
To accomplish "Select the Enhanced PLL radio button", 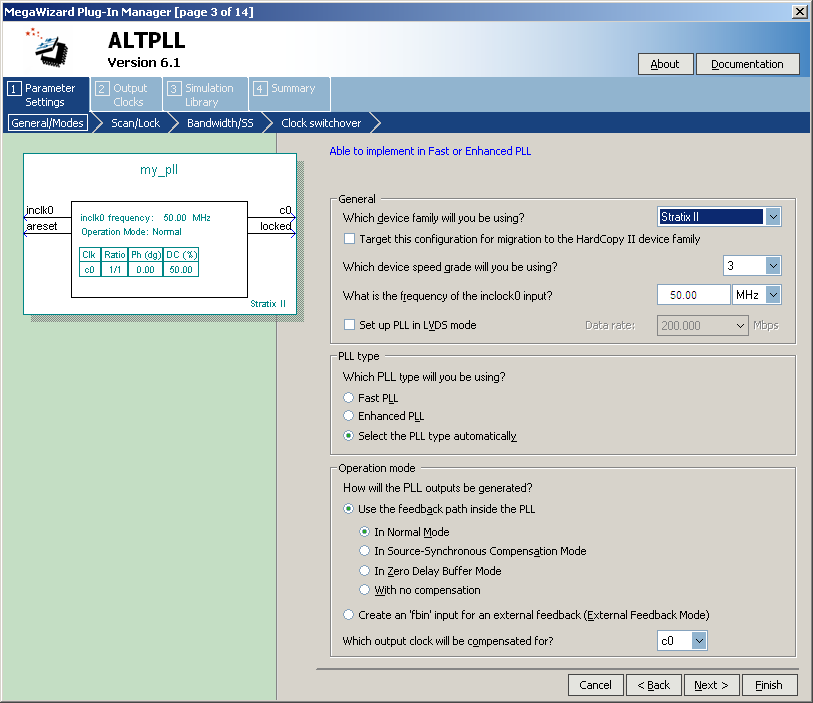I will [348, 416].
